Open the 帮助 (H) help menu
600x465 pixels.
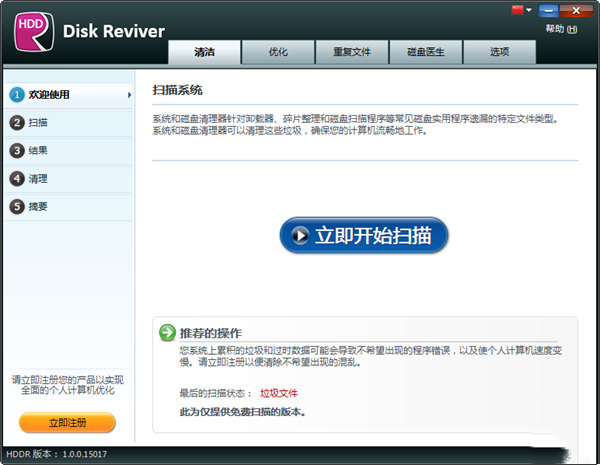click(x=561, y=29)
